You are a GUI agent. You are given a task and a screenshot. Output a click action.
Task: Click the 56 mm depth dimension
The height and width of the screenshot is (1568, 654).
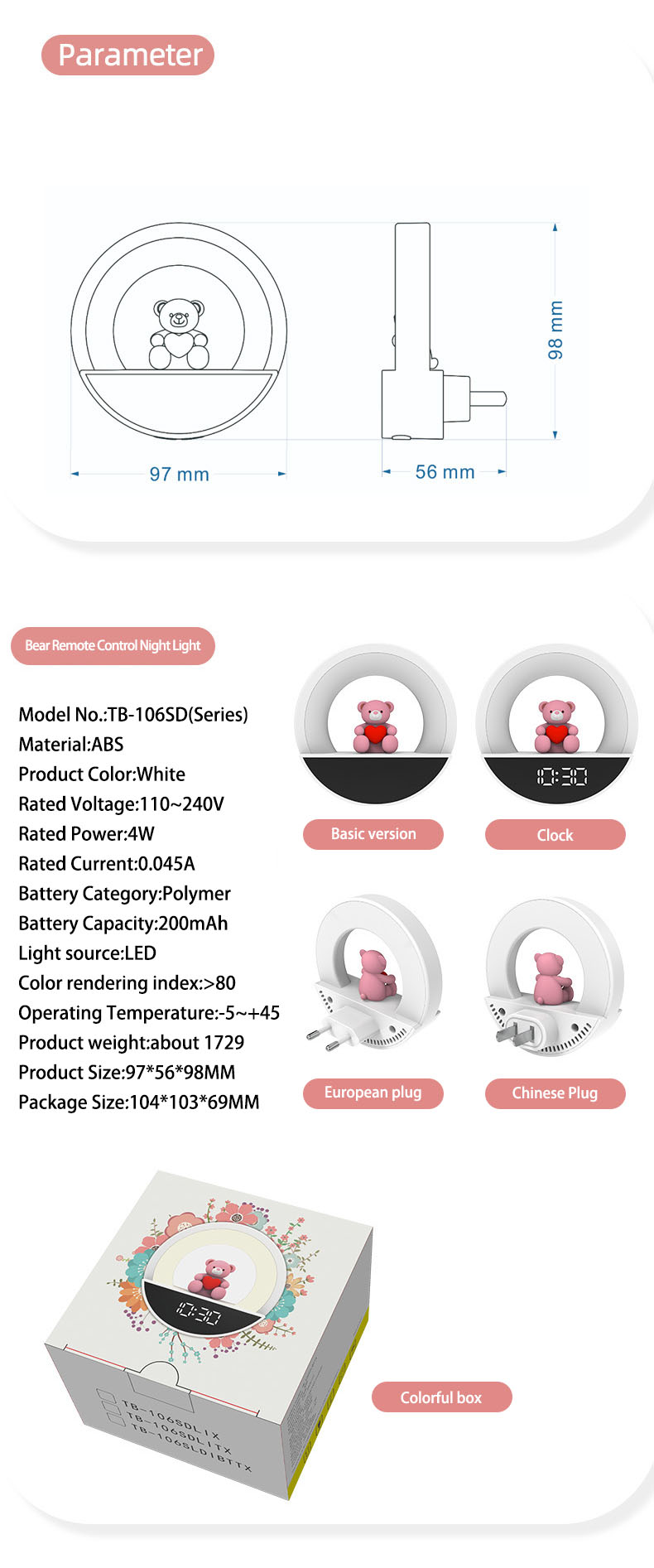pos(445,472)
